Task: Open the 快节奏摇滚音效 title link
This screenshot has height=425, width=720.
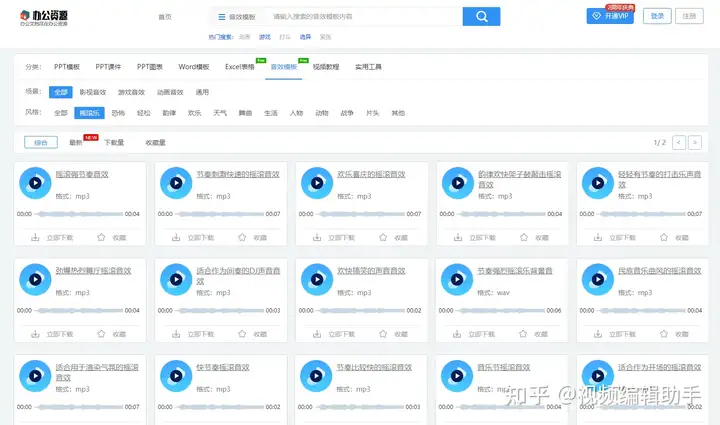Action: (x=223, y=368)
